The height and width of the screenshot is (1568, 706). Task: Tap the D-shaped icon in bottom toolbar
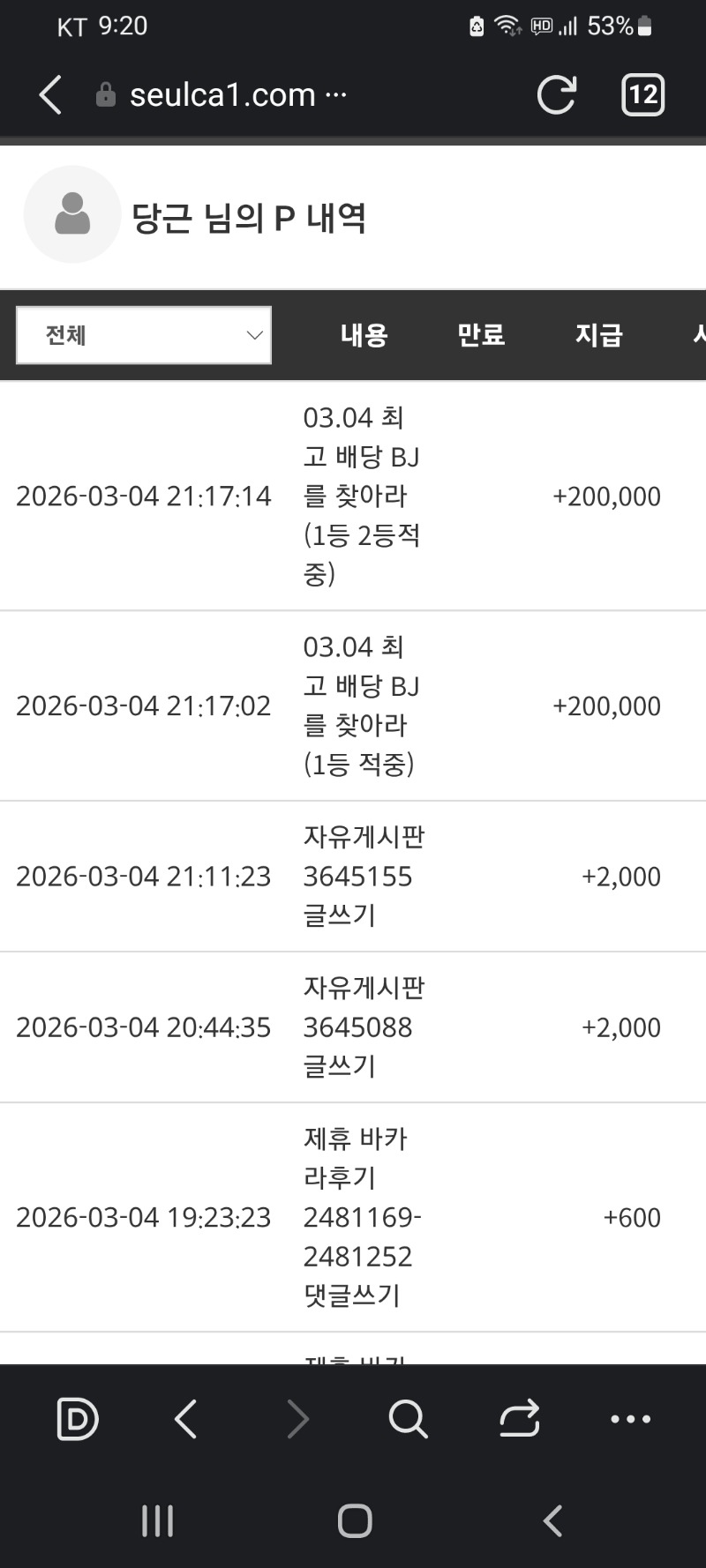(x=77, y=1419)
